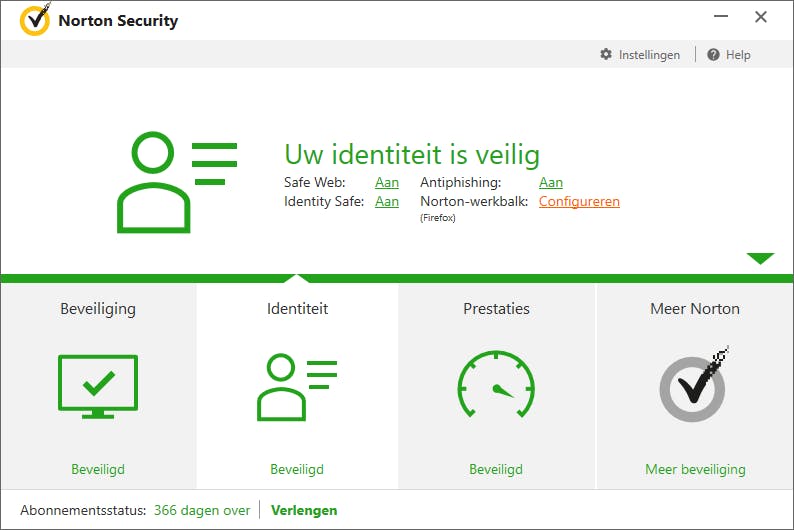
Task: Click the Norton checkmark logo icon
Action: [35, 19]
